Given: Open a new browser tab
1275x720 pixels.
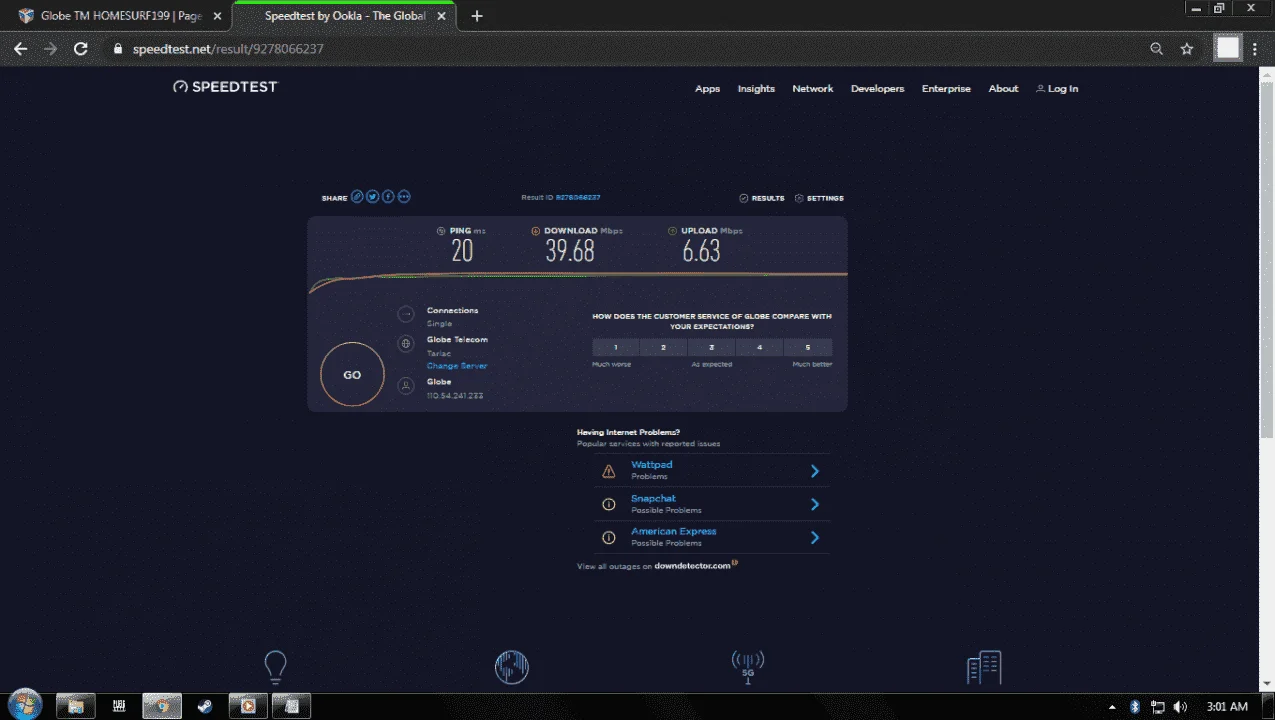Looking at the screenshot, I should click(x=477, y=16).
